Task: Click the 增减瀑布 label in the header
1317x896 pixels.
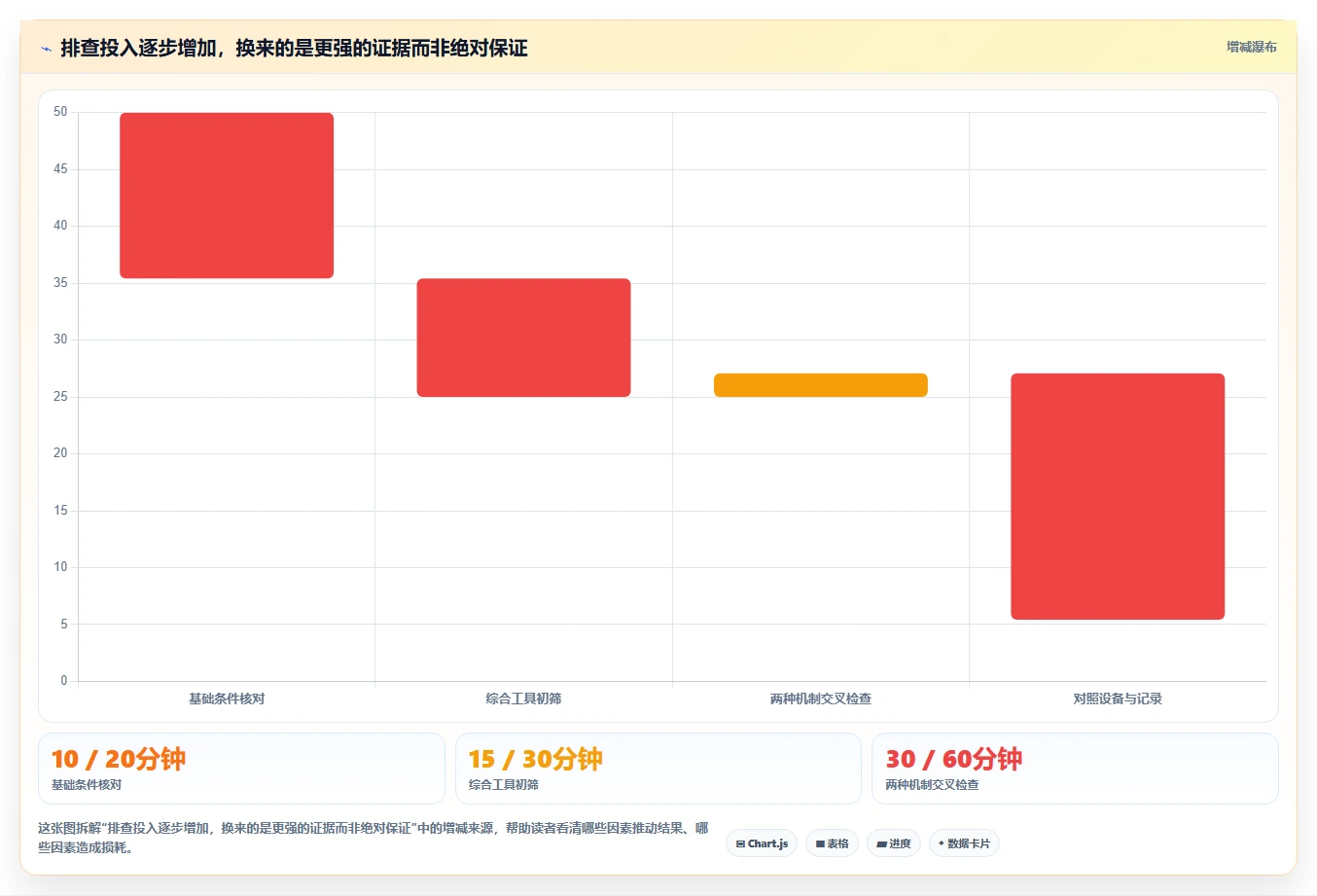Action: [1251, 47]
